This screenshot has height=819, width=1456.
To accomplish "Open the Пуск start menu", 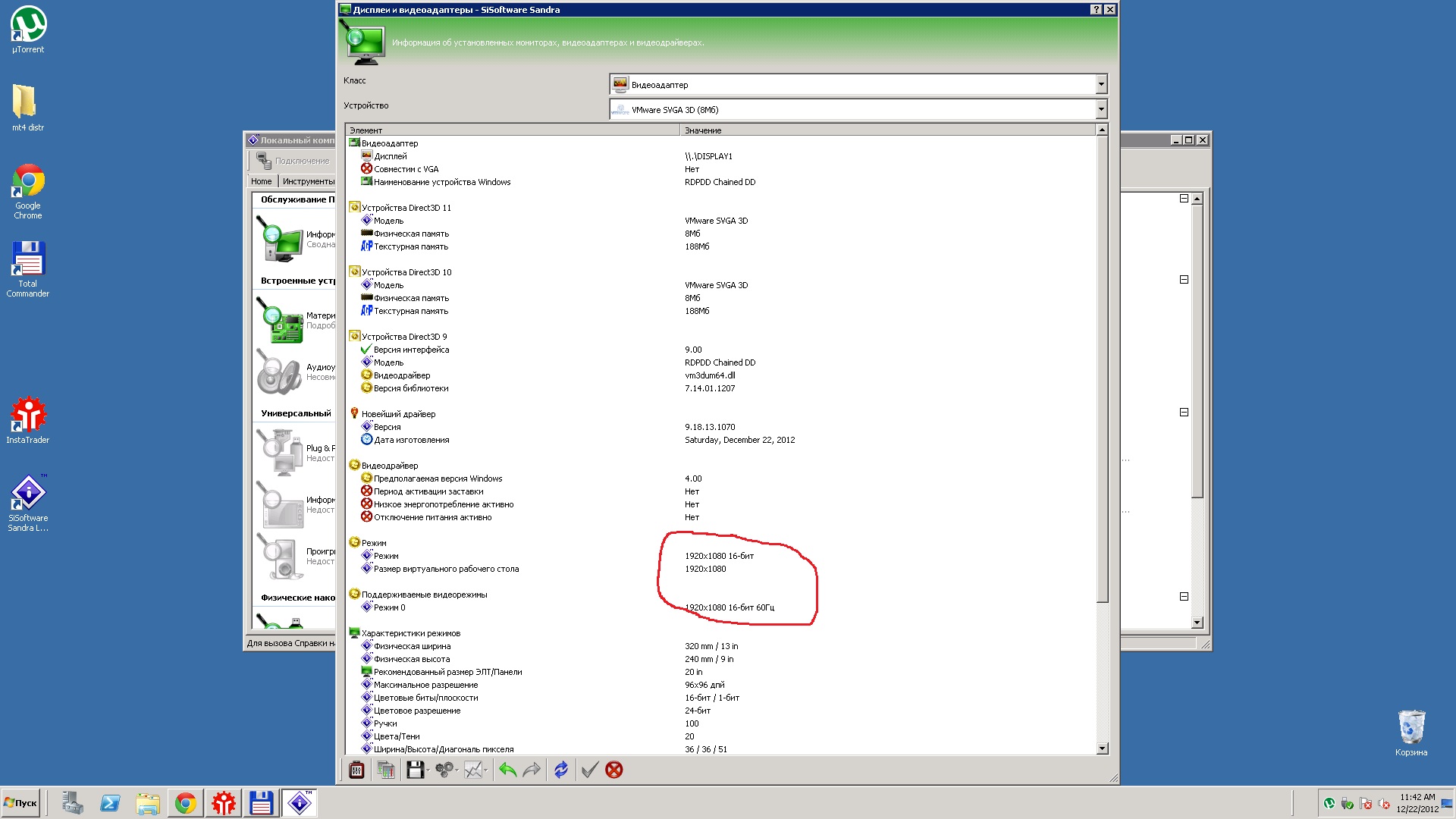I will (21, 803).
